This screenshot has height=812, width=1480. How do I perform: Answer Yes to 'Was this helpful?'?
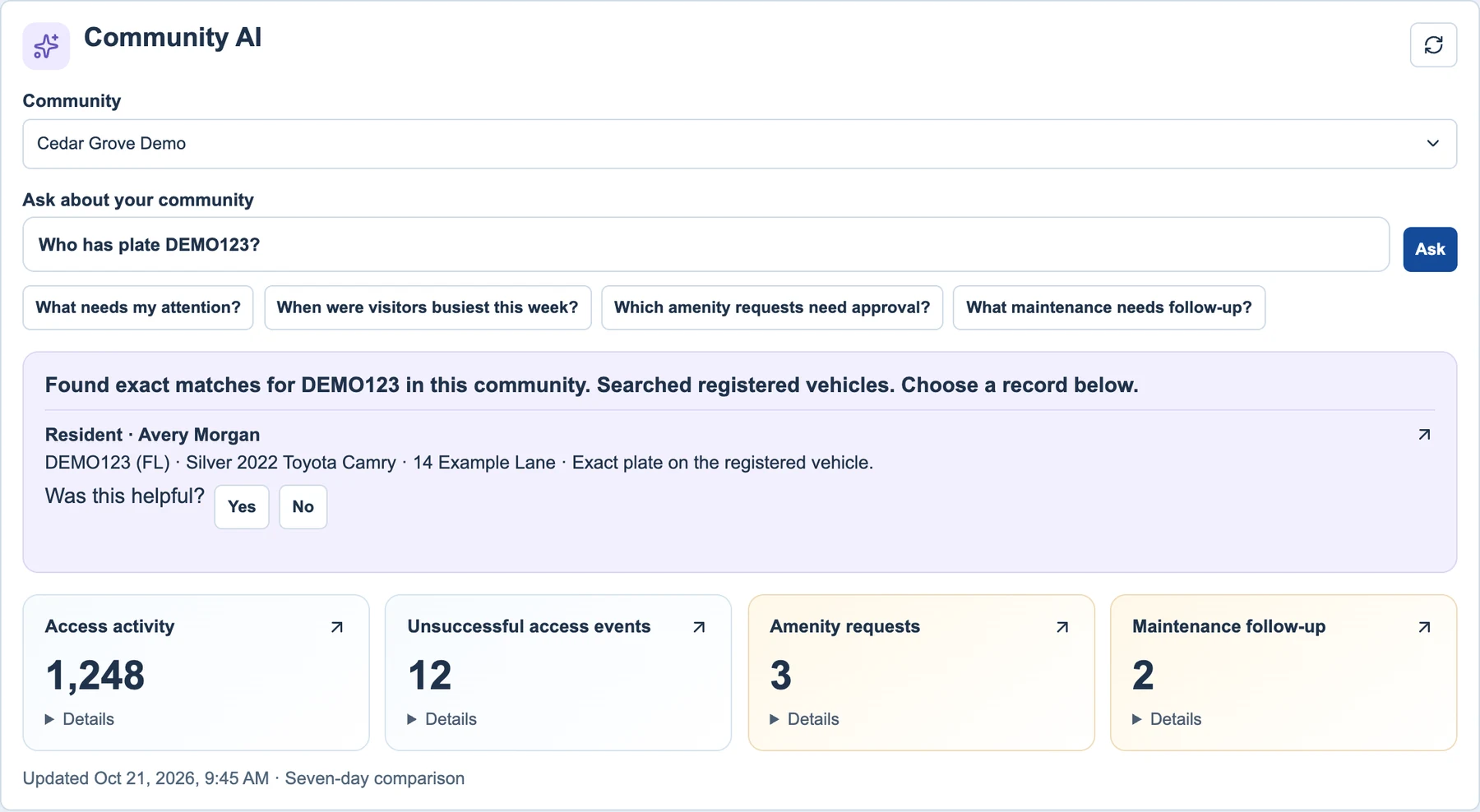pos(242,507)
